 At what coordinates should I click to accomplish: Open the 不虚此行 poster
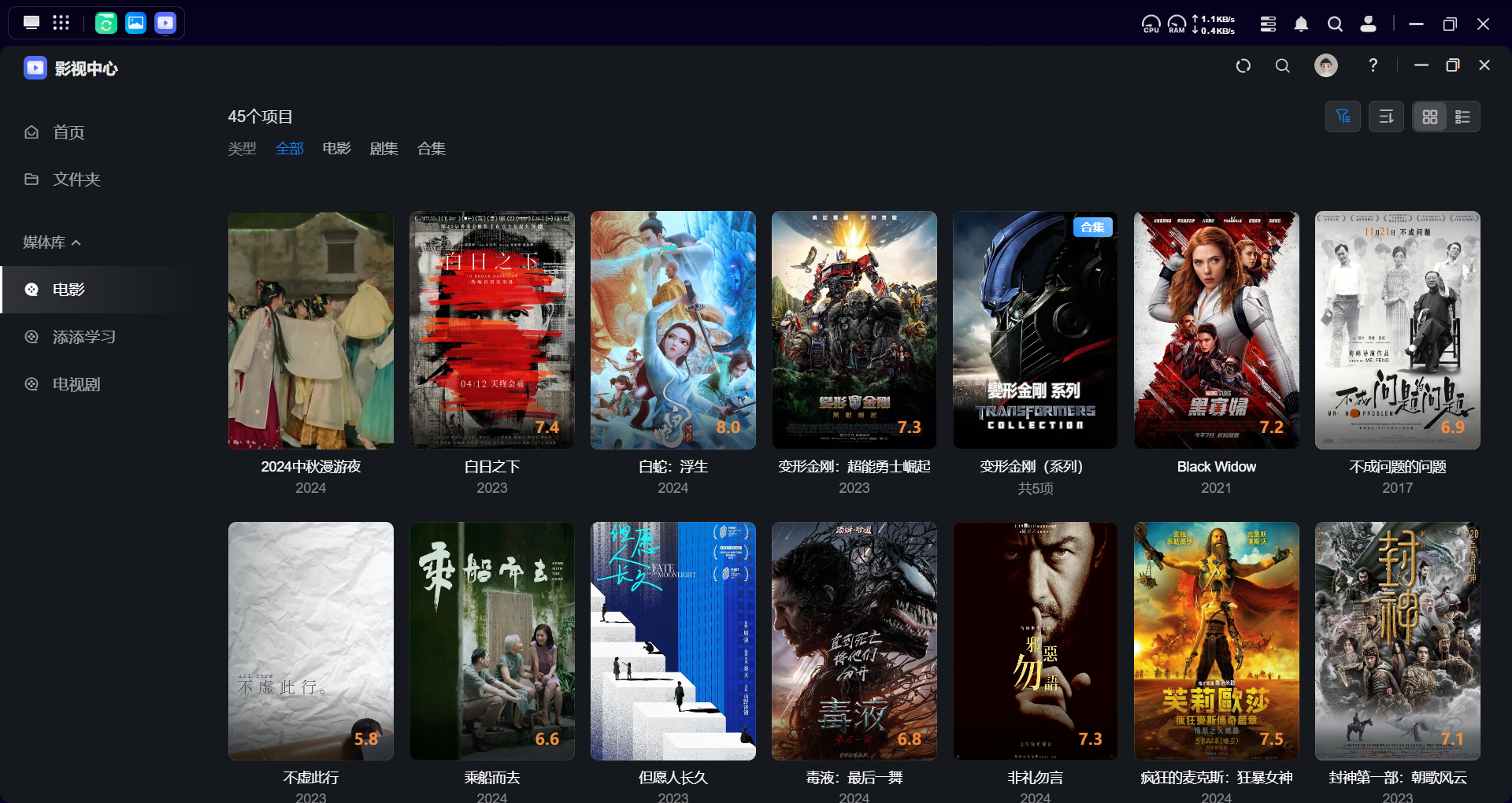point(311,641)
